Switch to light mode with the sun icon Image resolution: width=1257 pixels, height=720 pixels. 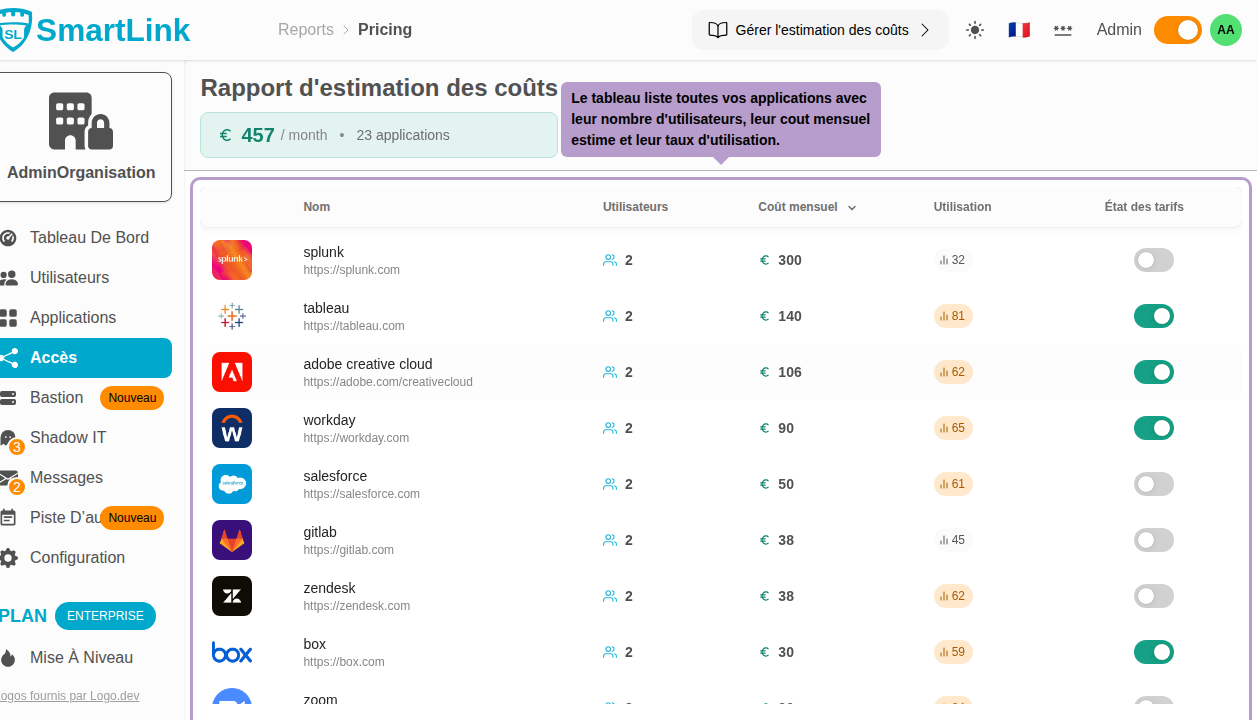click(x=974, y=30)
